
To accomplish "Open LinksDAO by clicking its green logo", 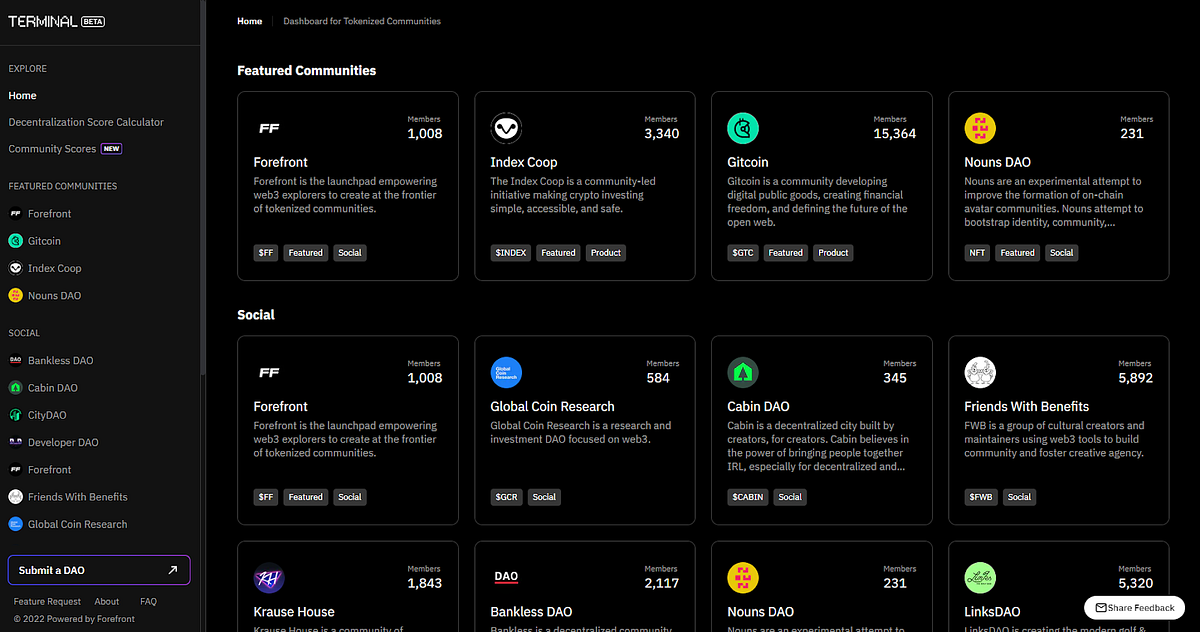I will (x=980, y=577).
